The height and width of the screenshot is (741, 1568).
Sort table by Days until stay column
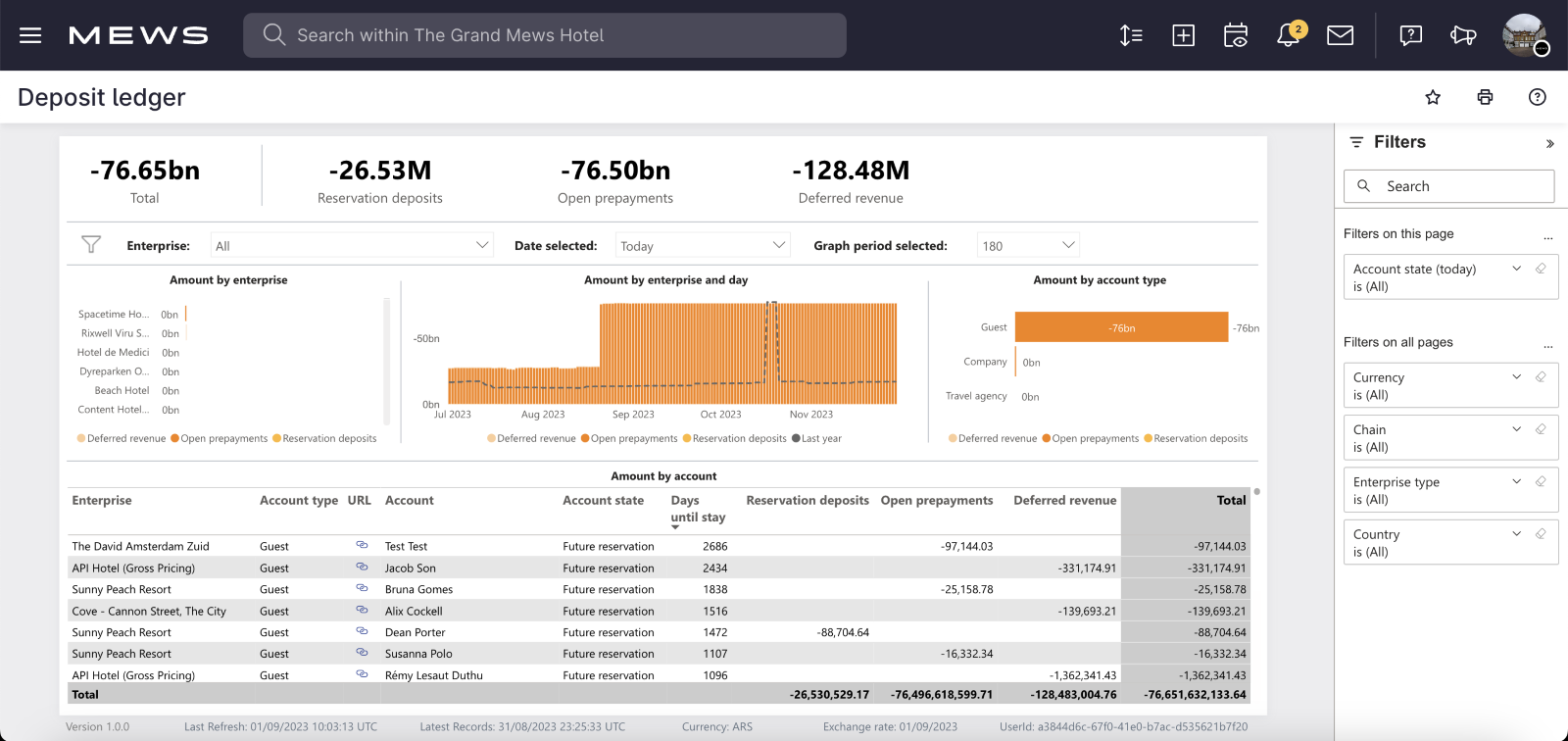point(698,508)
